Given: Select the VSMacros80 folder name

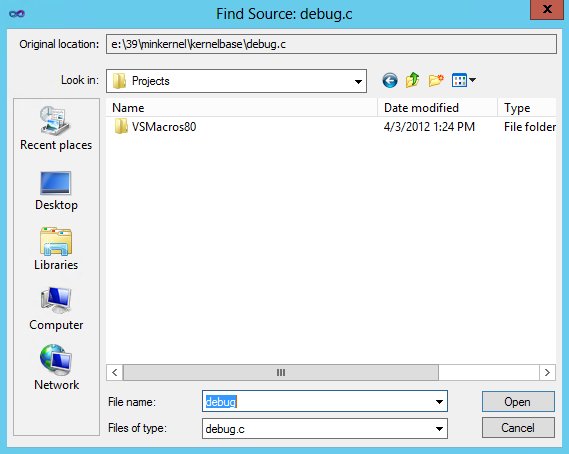Looking at the screenshot, I should click(164, 127).
